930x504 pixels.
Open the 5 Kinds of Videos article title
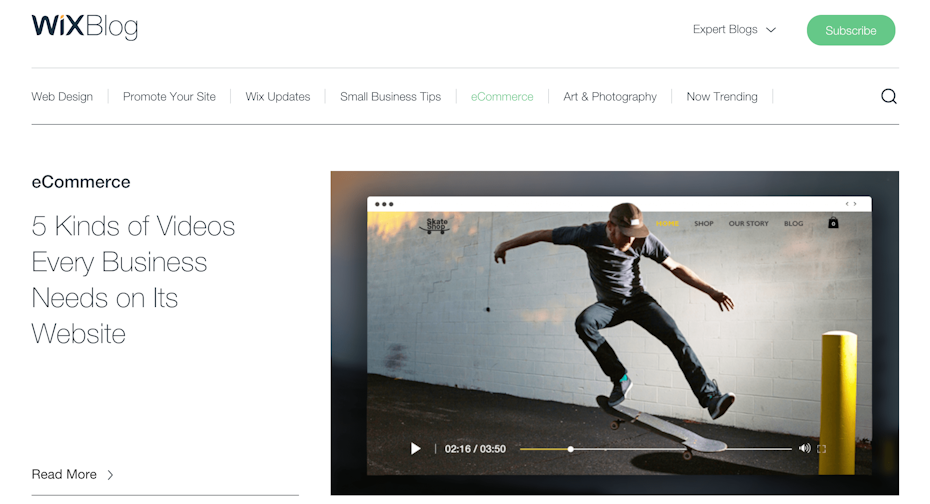point(133,280)
